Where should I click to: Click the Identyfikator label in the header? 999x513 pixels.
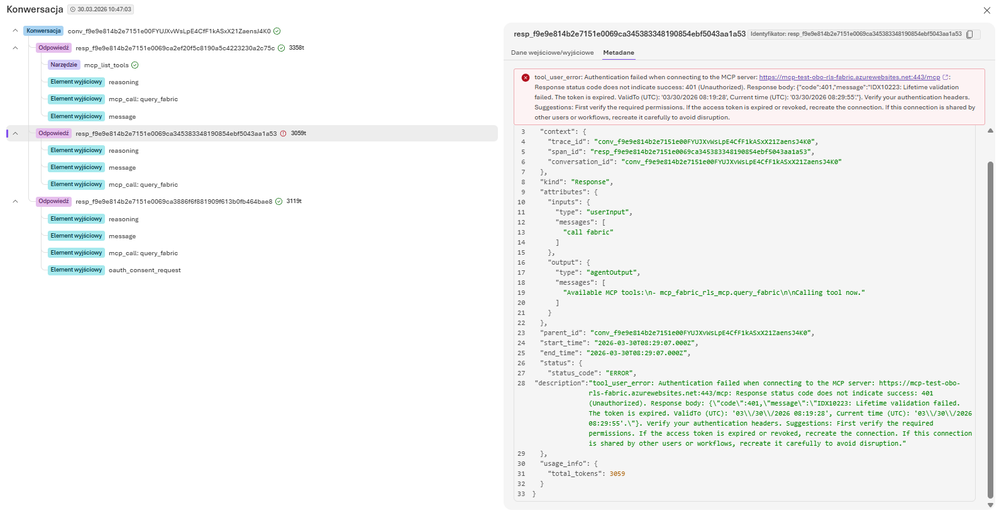pyautogui.click(x=855, y=34)
